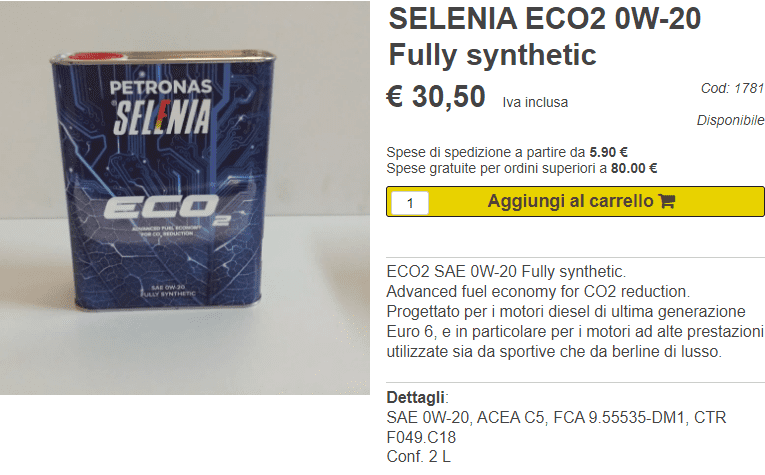
Task: Focus the quantity input field
Action: coord(410,203)
